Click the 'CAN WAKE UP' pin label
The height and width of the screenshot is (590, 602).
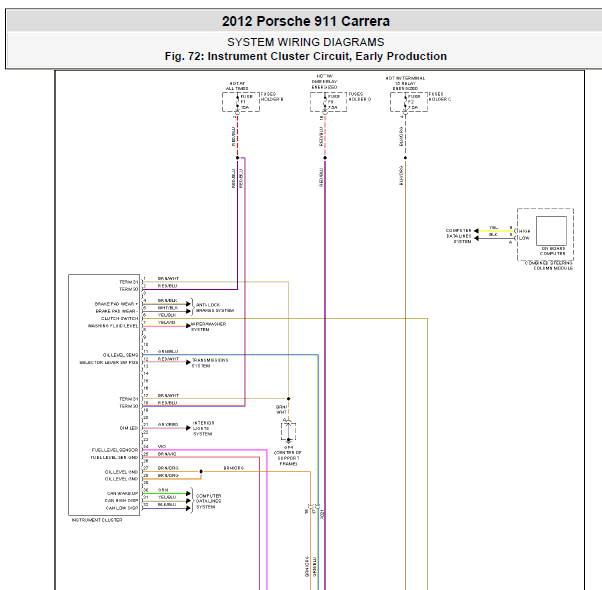pos(122,493)
